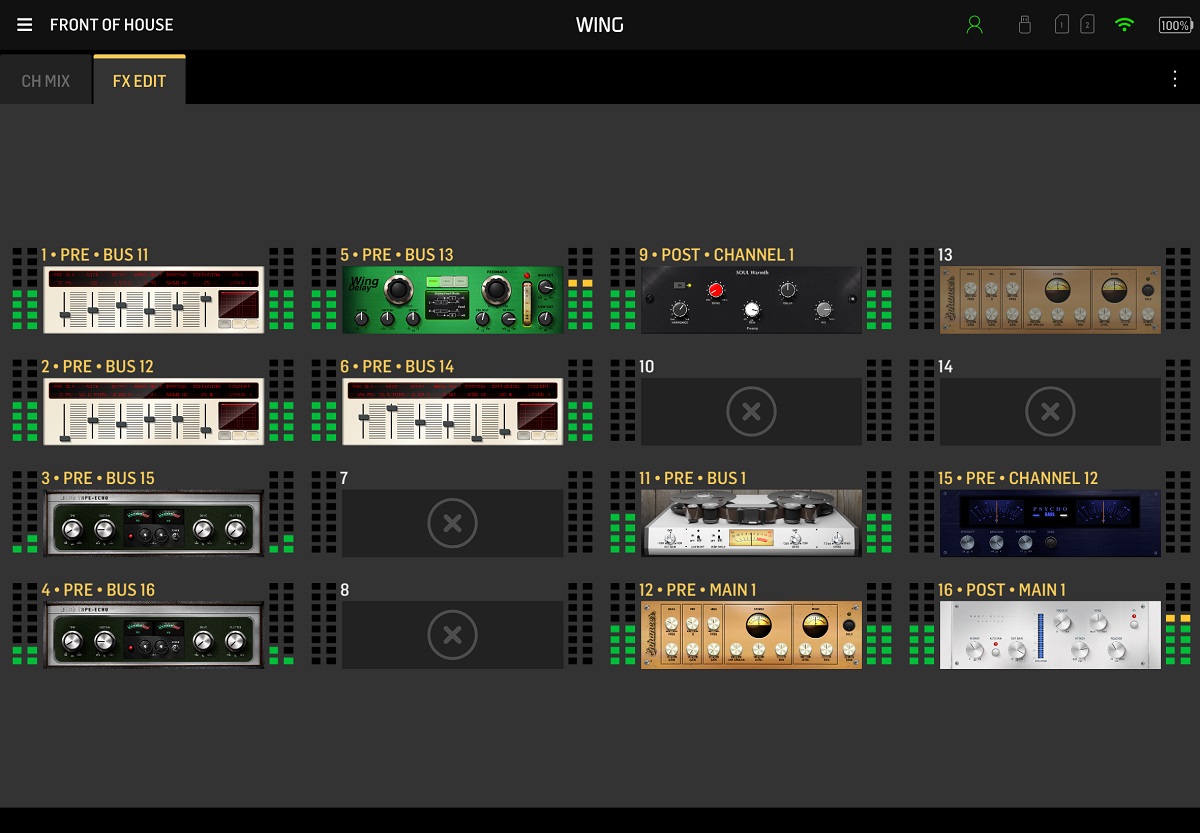
Task: Click the slot number 13 label
Action: pos(946,255)
